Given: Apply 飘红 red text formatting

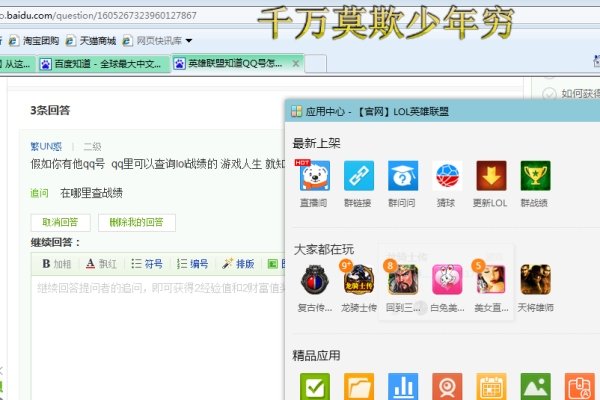Looking at the screenshot, I should pos(101,264).
